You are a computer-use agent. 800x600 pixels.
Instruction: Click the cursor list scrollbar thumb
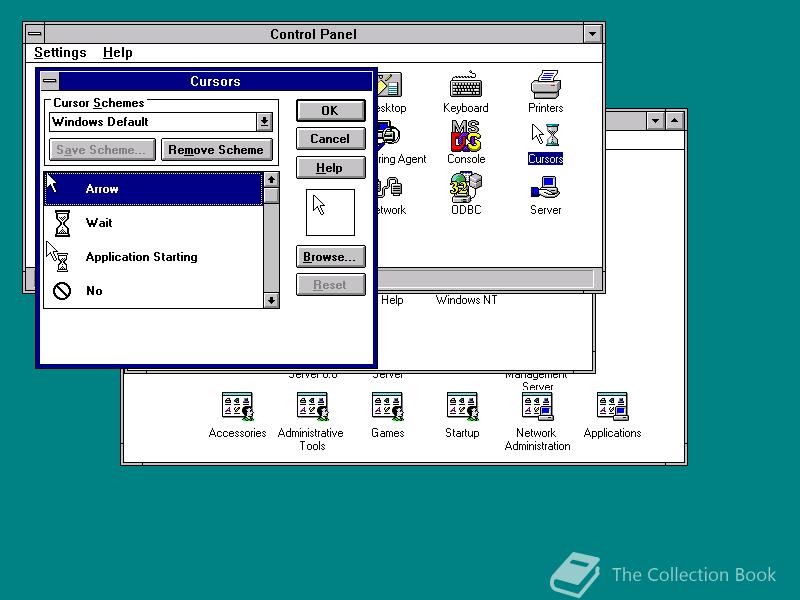coord(271,195)
